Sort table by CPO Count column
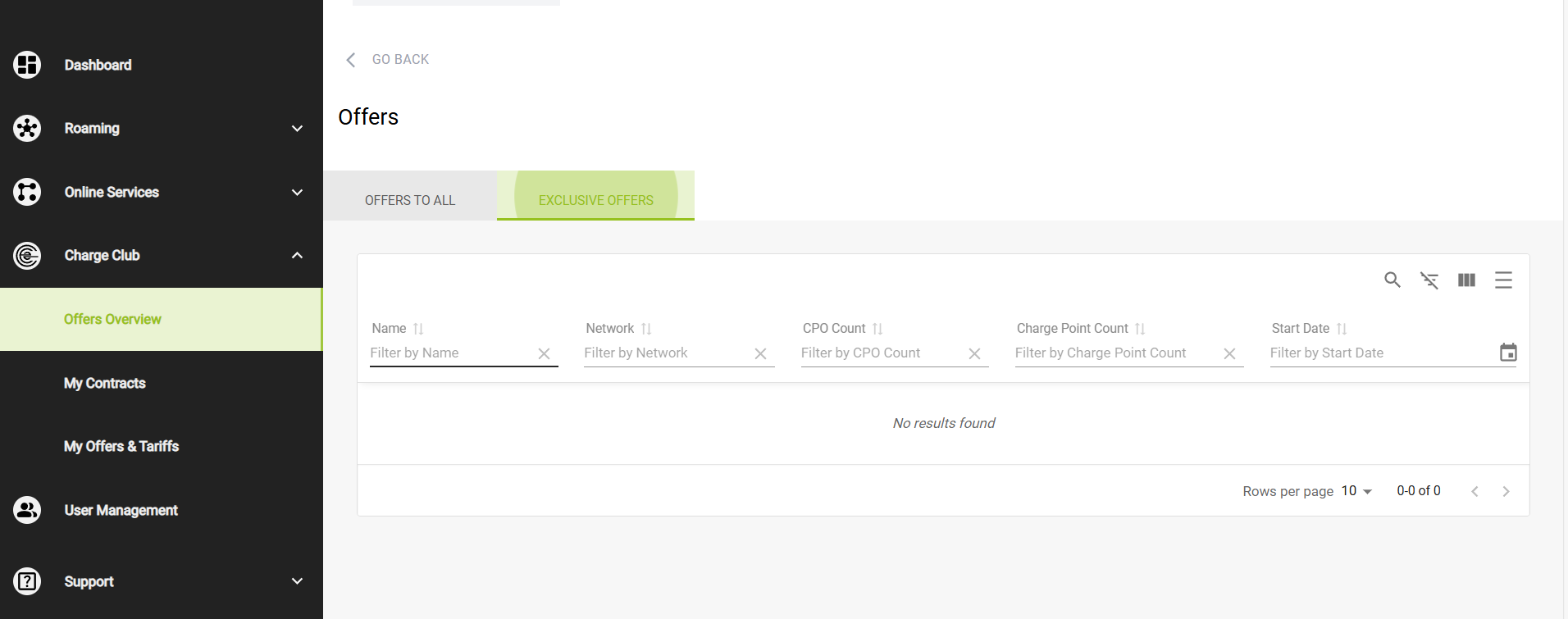This screenshot has height=619, width=1568. click(x=877, y=329)
